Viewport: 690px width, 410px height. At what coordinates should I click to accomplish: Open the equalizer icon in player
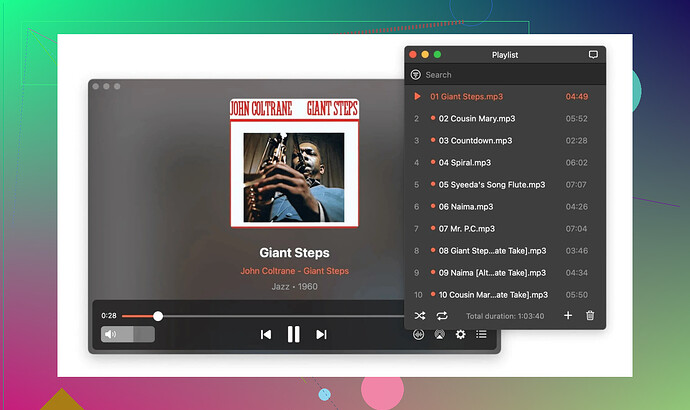point(418,335)
